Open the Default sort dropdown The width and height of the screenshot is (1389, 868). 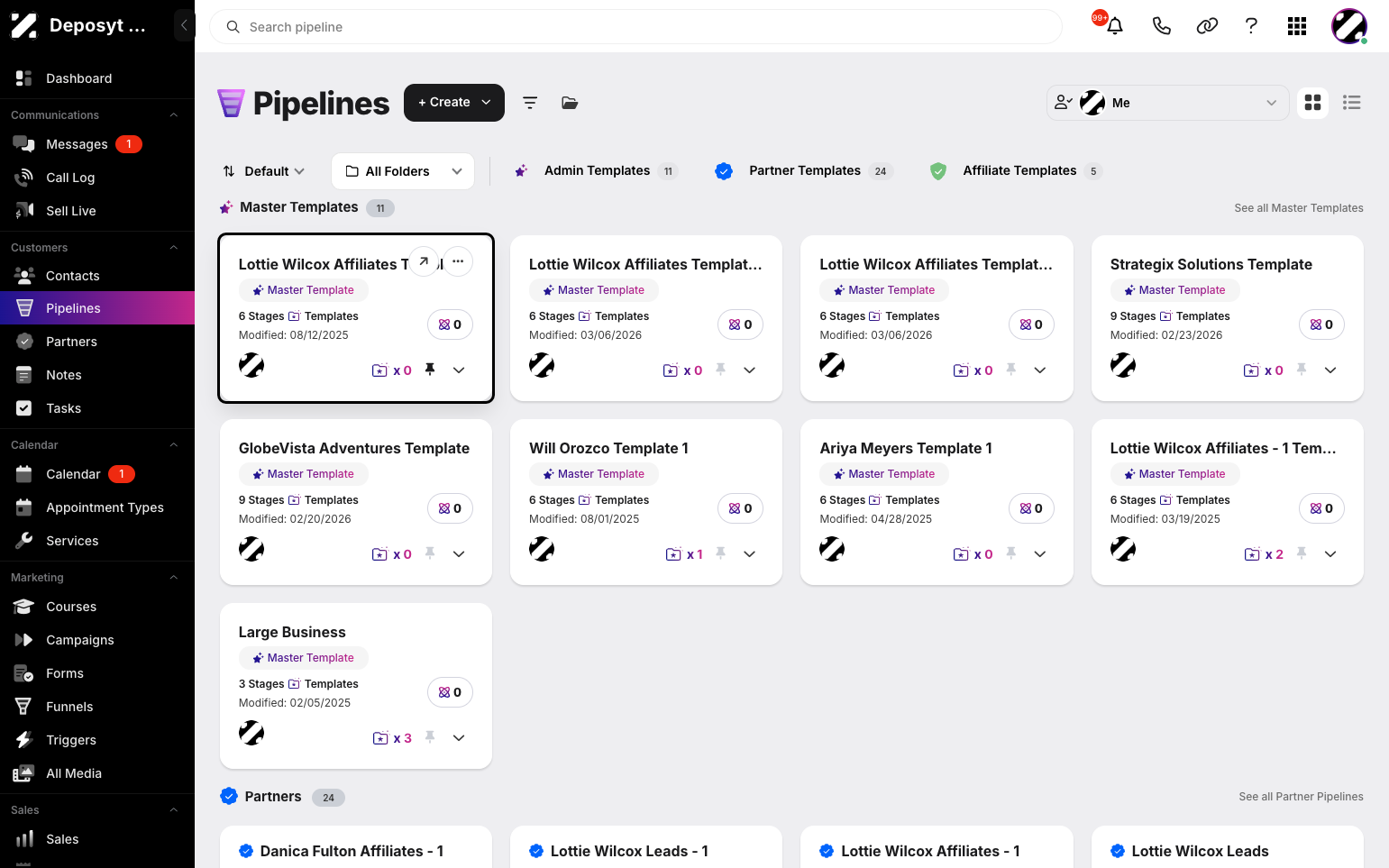click(264, 171)
